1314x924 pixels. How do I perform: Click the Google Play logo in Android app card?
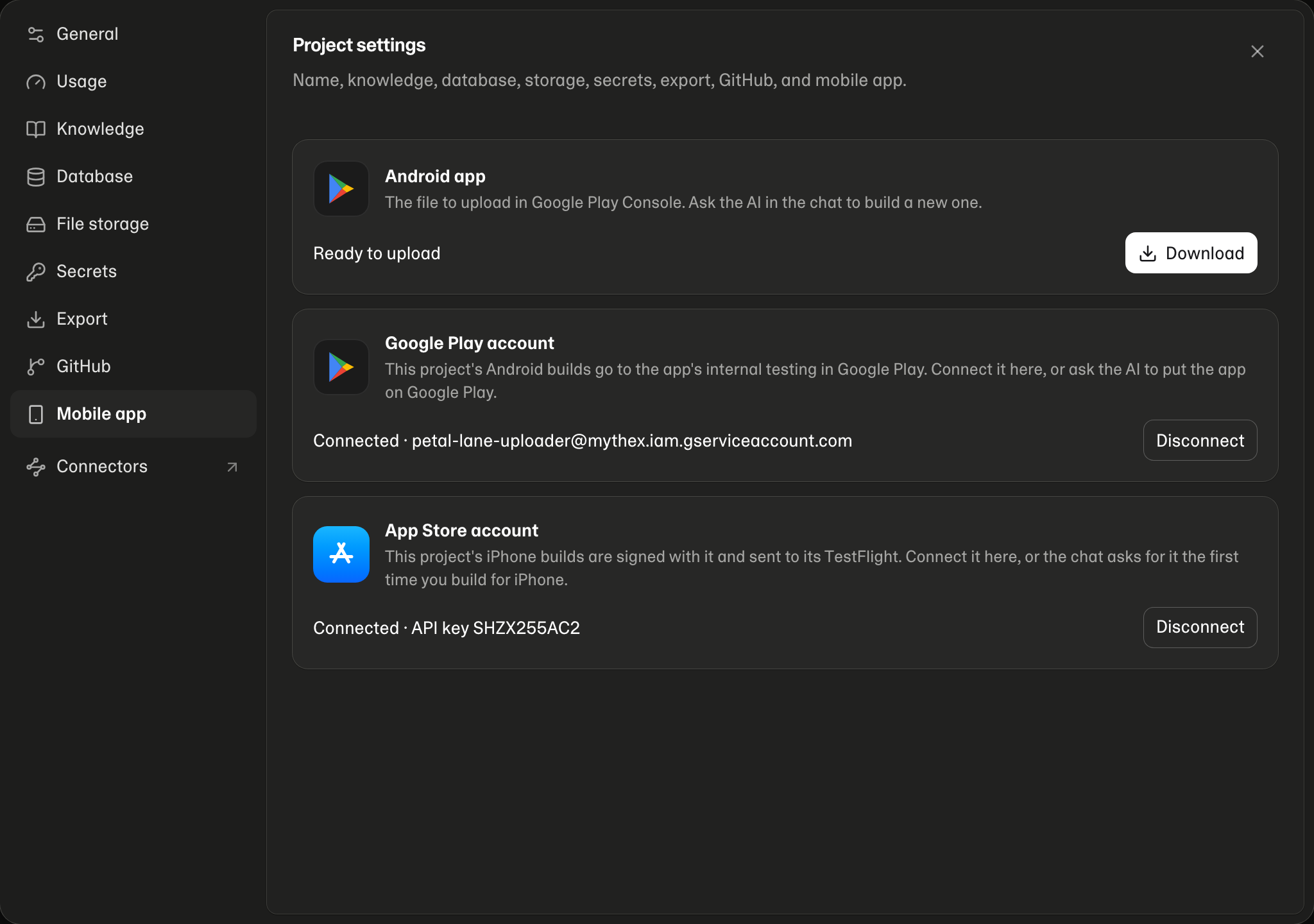pyautogui.click(x=341, y=189)
